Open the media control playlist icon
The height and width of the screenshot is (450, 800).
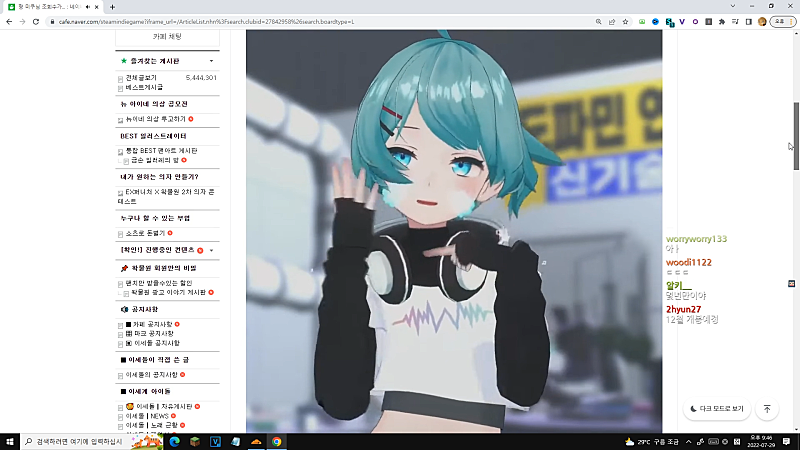point(735,22)
